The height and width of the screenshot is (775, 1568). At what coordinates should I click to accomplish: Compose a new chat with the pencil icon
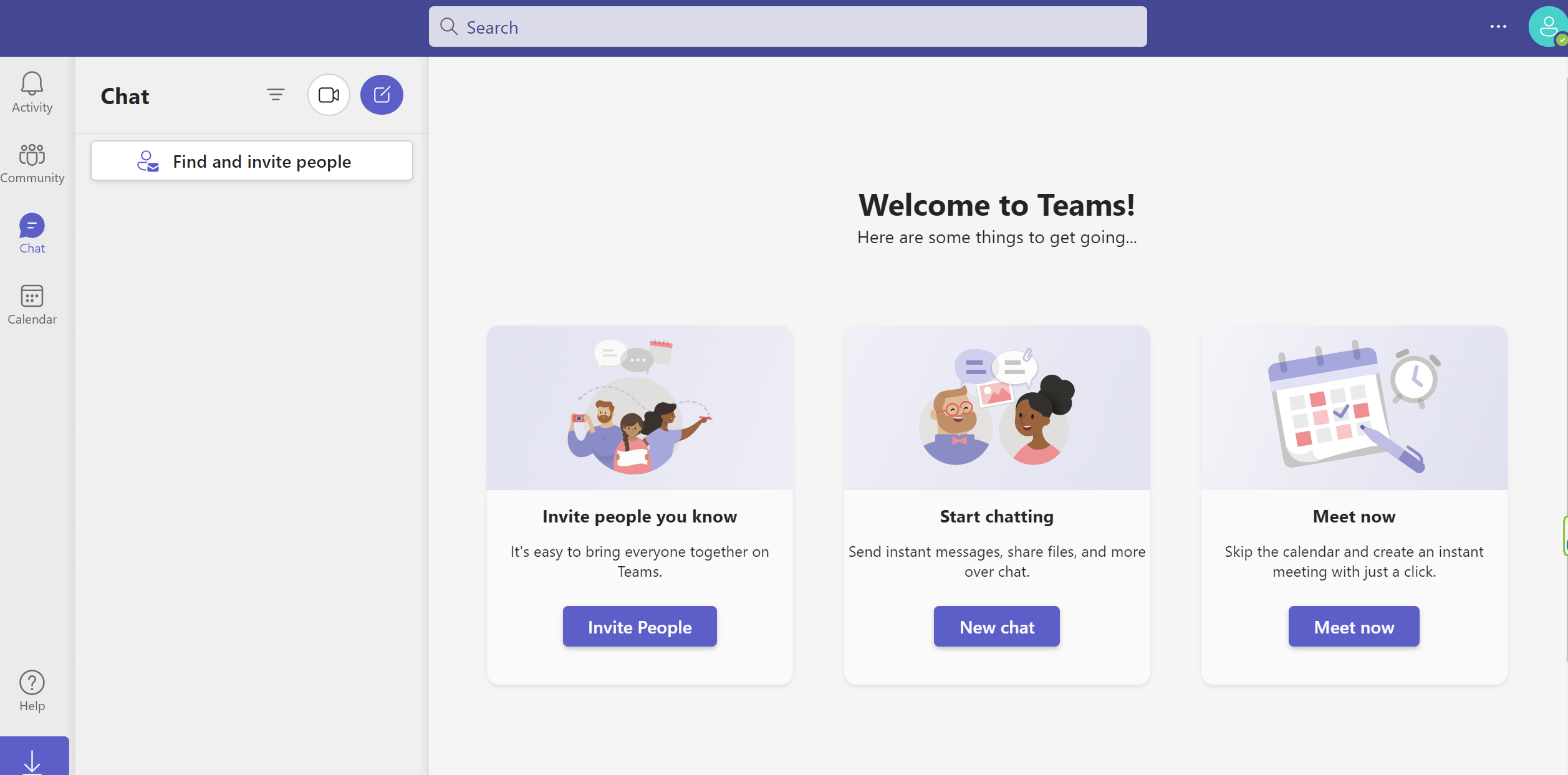[x=382, y=95]
